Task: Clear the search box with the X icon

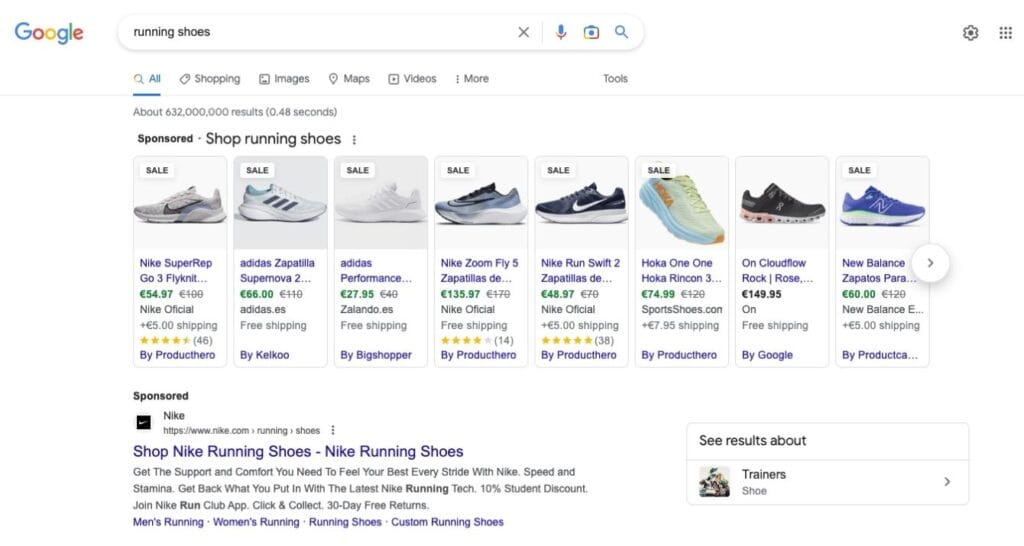Action: click(x=524, y=32)
